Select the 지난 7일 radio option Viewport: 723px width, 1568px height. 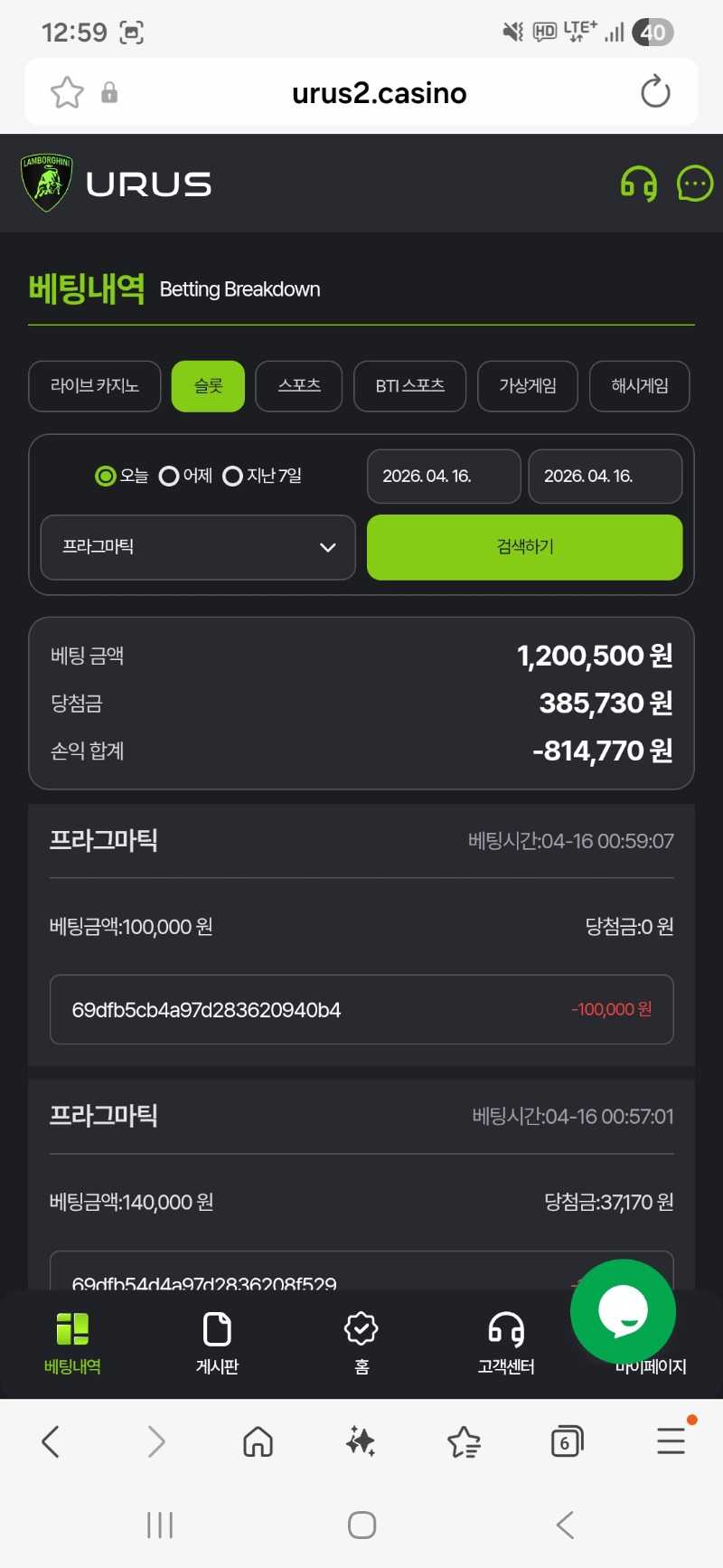point(232,476)
